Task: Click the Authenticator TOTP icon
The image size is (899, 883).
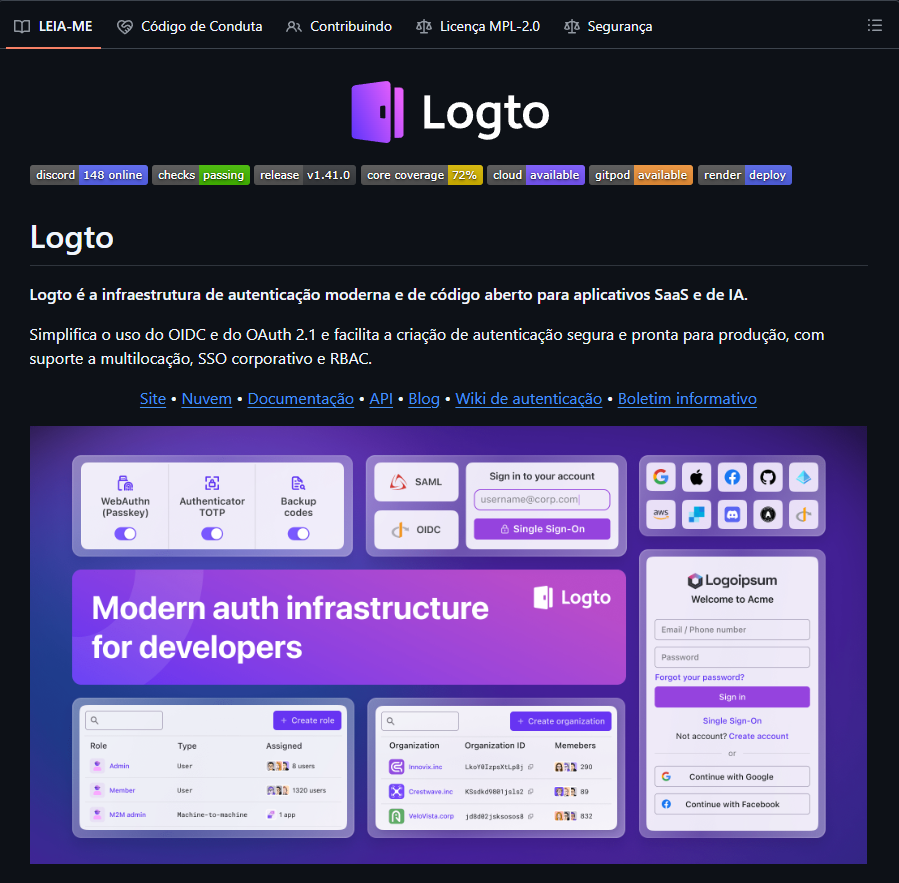Action: [x=212, y=483]
